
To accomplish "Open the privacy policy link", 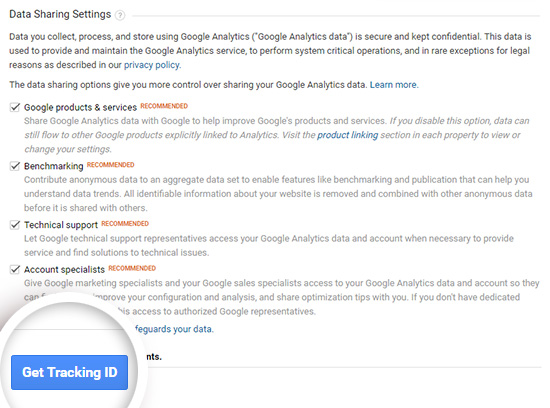I will (152, 65).
